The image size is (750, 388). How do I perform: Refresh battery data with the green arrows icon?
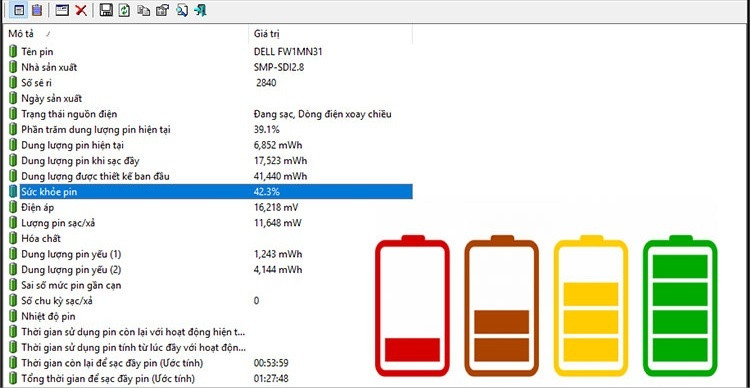(x=124, y=10)
